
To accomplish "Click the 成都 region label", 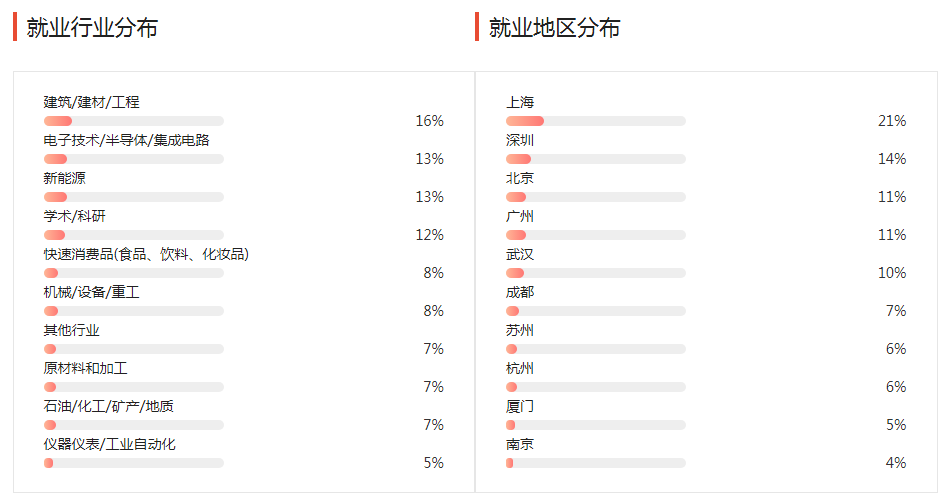I will click(520, 292).
